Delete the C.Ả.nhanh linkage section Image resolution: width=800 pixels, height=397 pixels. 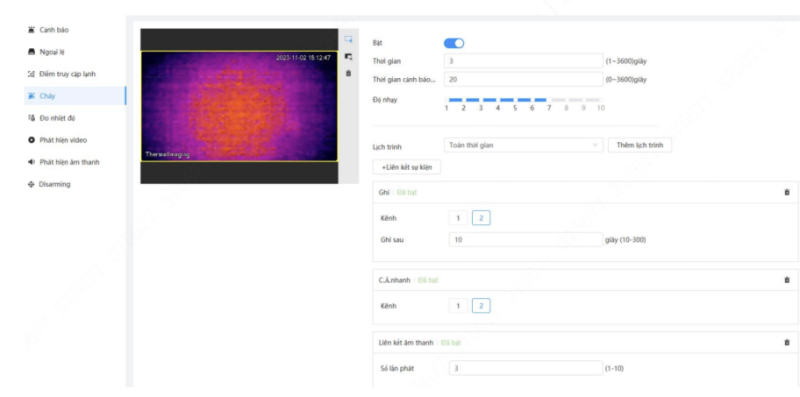click(x=786, y=280)
